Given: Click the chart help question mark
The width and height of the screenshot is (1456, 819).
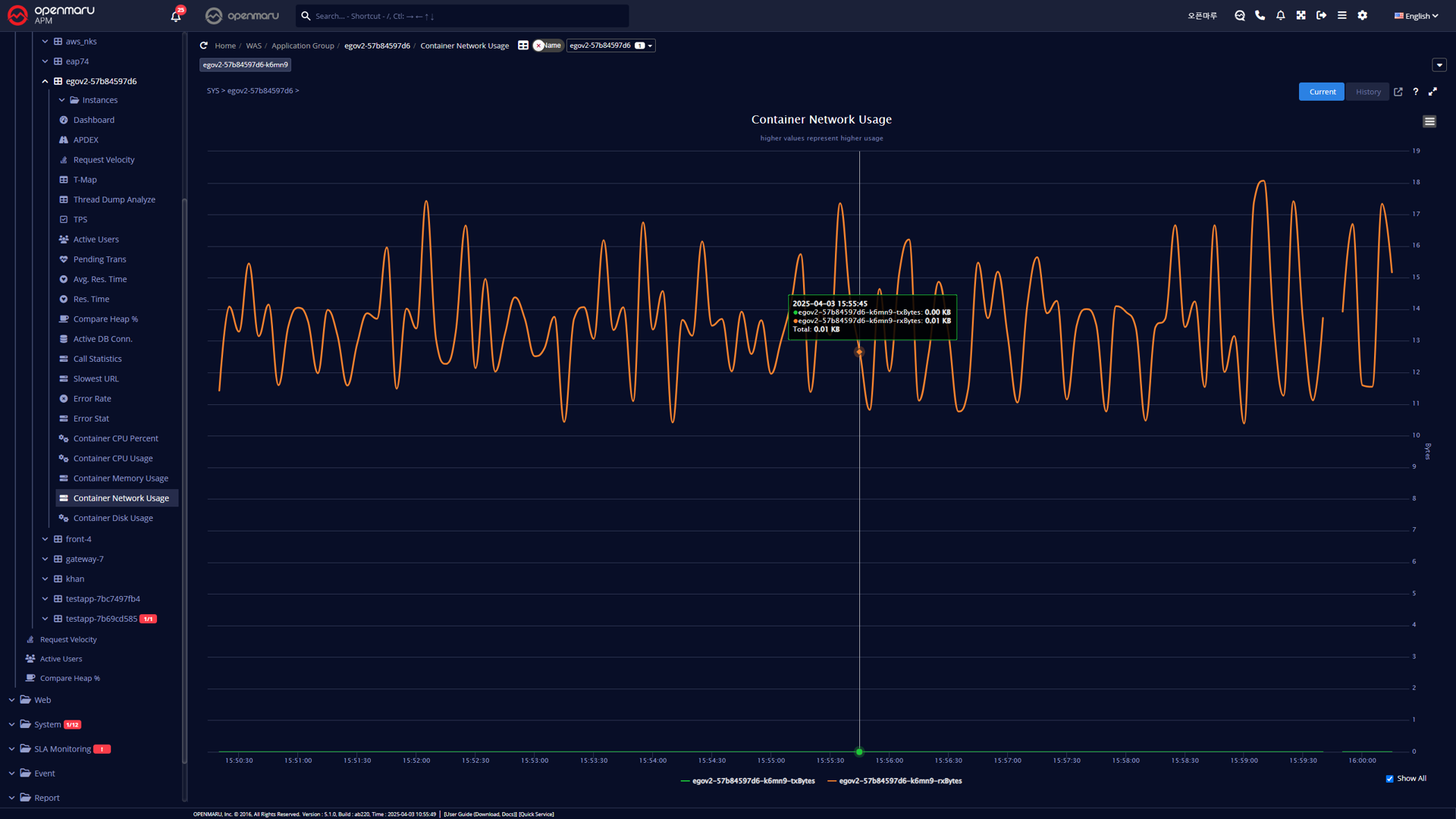Looking at the screenshot, I should [x=1416, y=92].
